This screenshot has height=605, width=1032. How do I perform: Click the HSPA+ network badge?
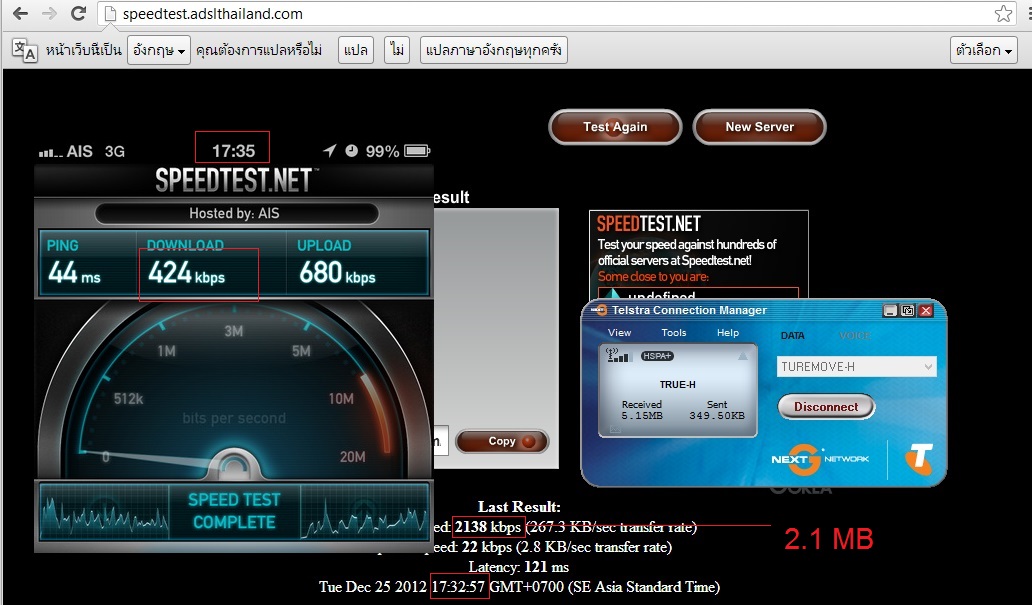[657, 356]
